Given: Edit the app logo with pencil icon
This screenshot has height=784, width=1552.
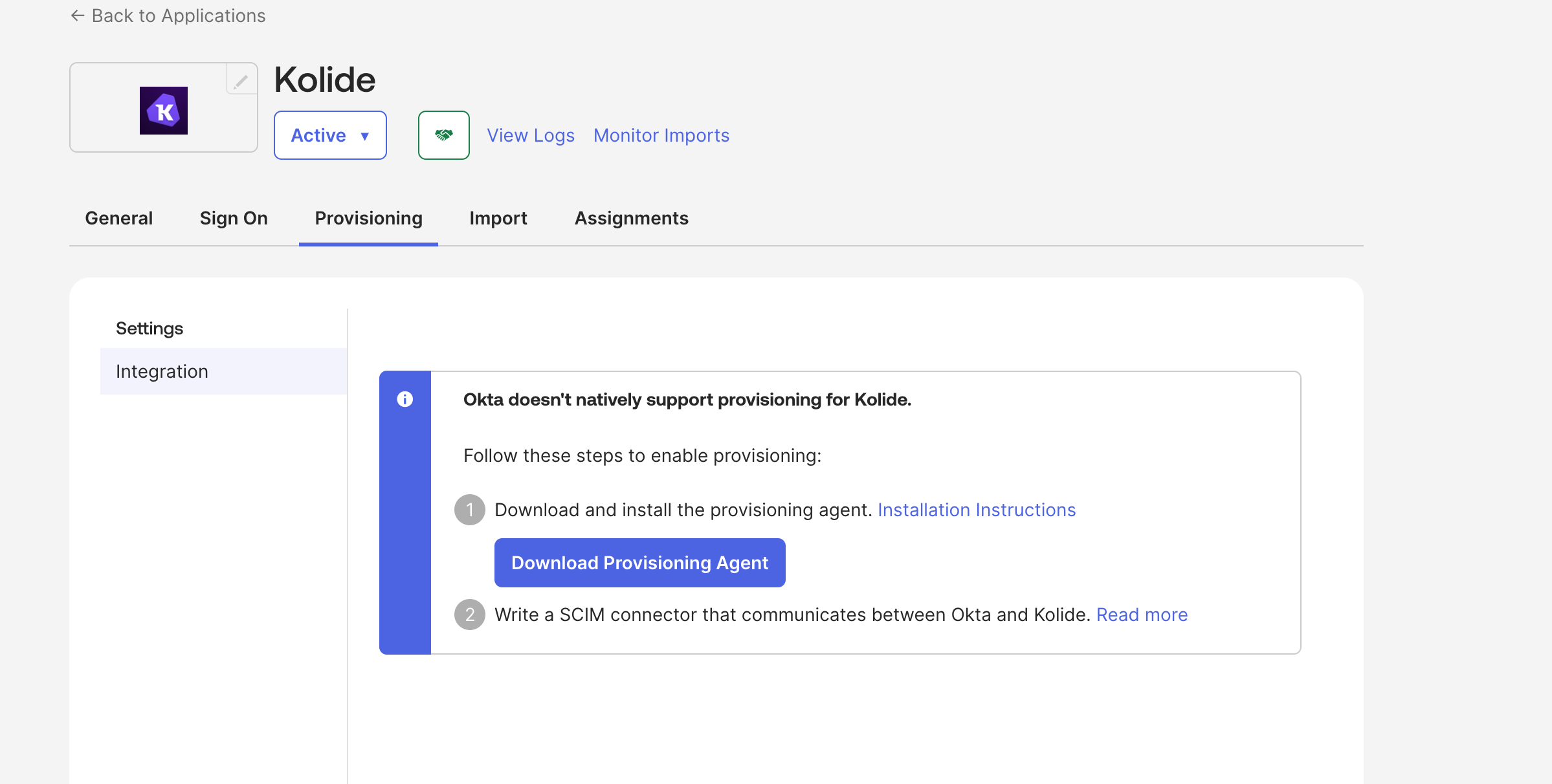Looking at the screenshot, I should click(x=241, y=80).
